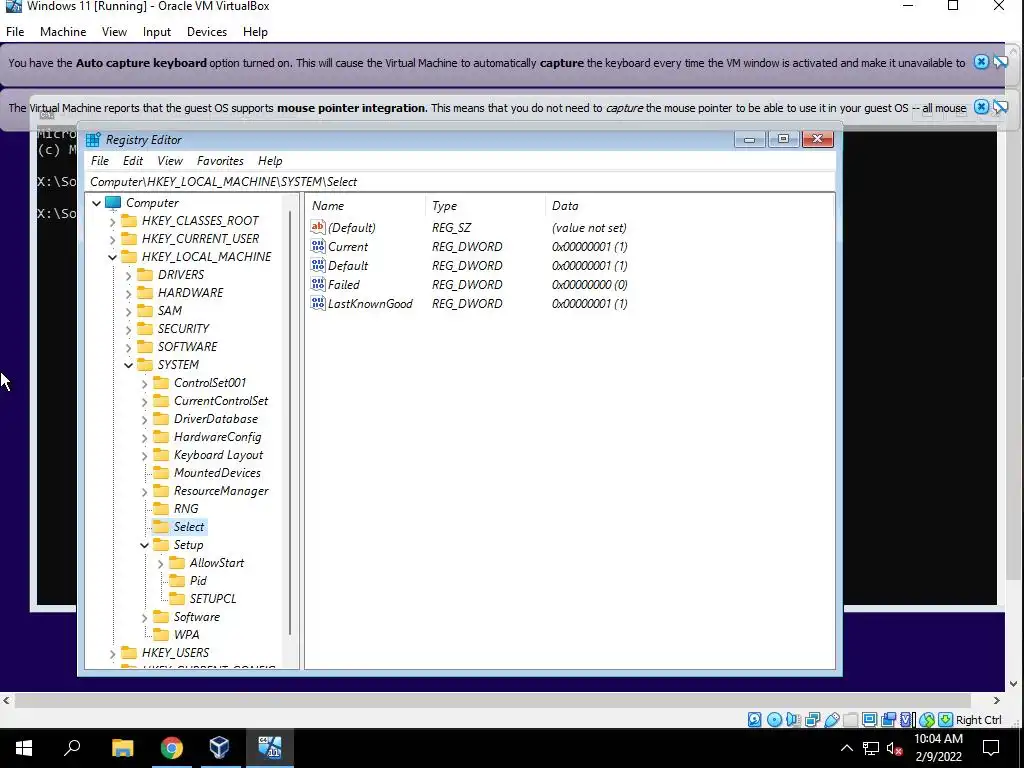Click the VirtualBox horizontal scrollbar track
Screen dimensions: 1024x768
pos(493,700)
